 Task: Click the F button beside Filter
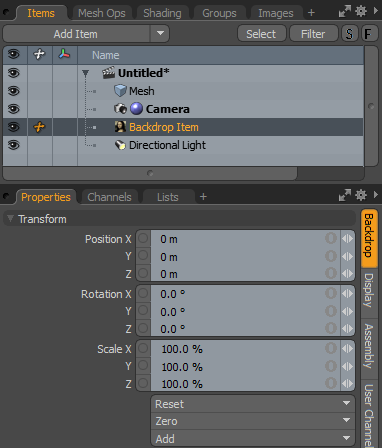click(369, 34)
